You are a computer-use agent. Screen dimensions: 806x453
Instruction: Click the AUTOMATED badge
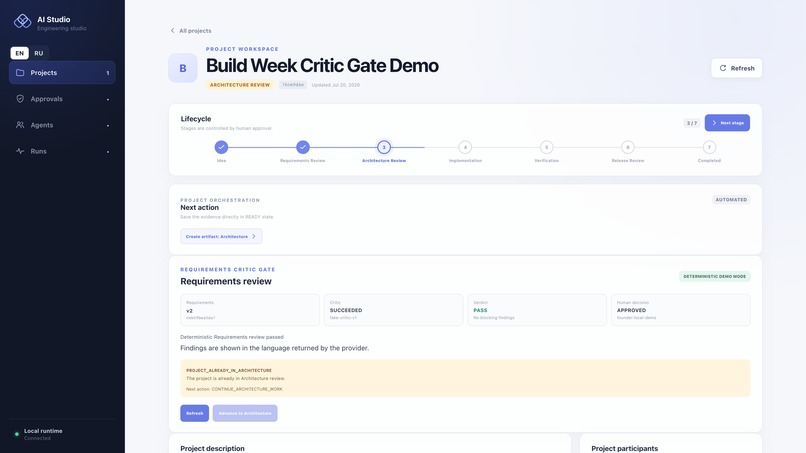(x=731, y=200)
